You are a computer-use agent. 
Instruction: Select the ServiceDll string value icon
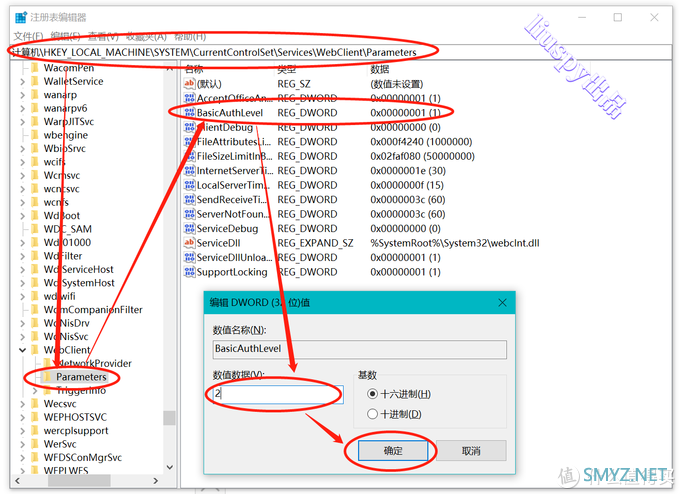pyautogui.click(x=189, y=243)
